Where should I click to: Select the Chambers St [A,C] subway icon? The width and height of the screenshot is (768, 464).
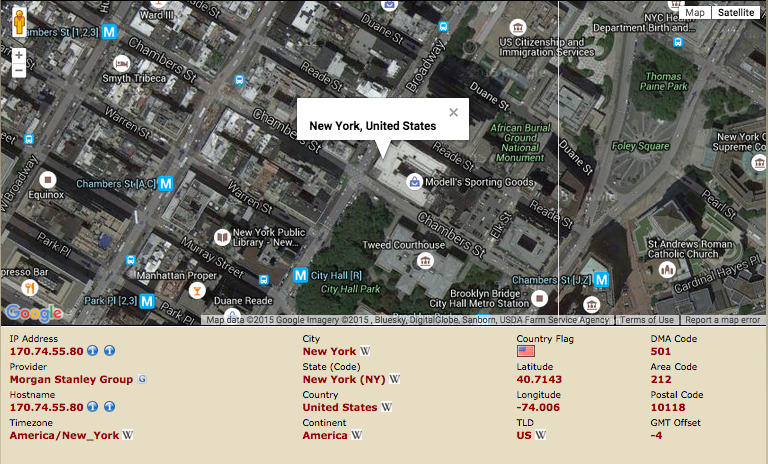point(166,184)
